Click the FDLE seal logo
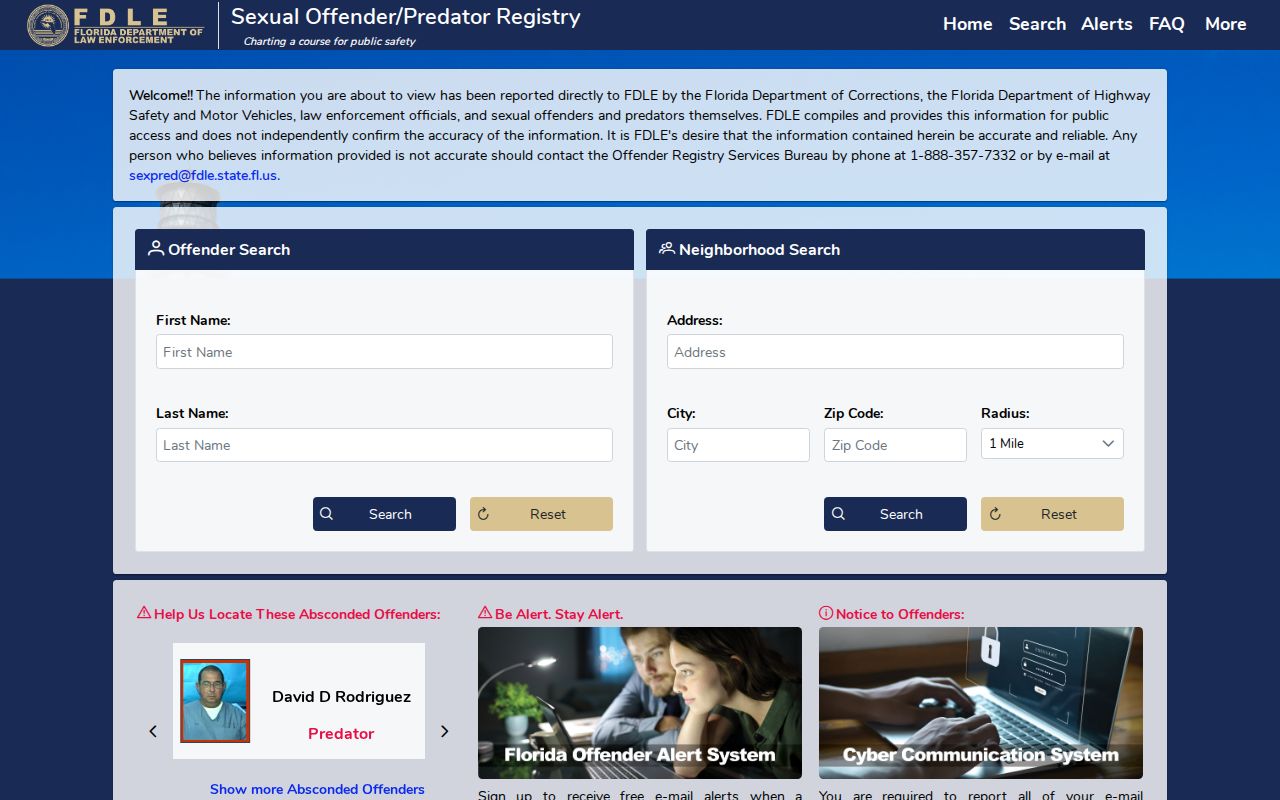Screen dimensions: 1280x800 pyautogui.click(x=48, y=25)
